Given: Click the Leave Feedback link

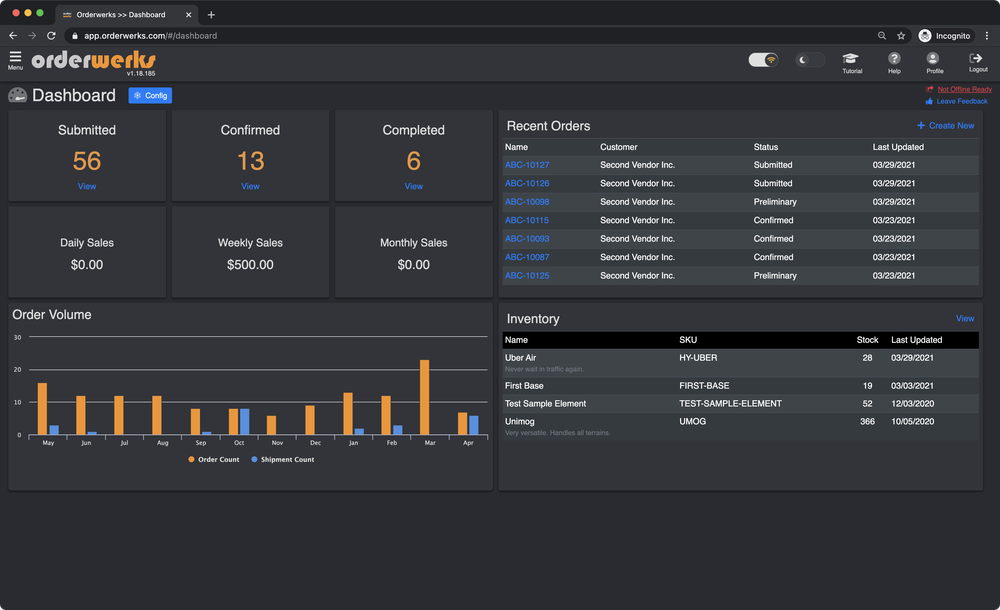Looking at the screenshot, I should [x=961, y=101].
